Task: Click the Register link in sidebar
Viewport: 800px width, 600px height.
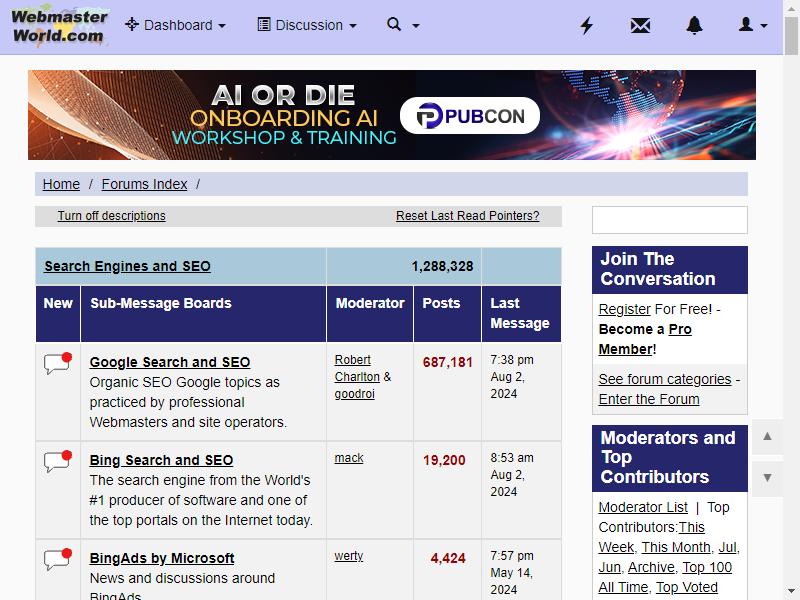Action: [624, 309]
